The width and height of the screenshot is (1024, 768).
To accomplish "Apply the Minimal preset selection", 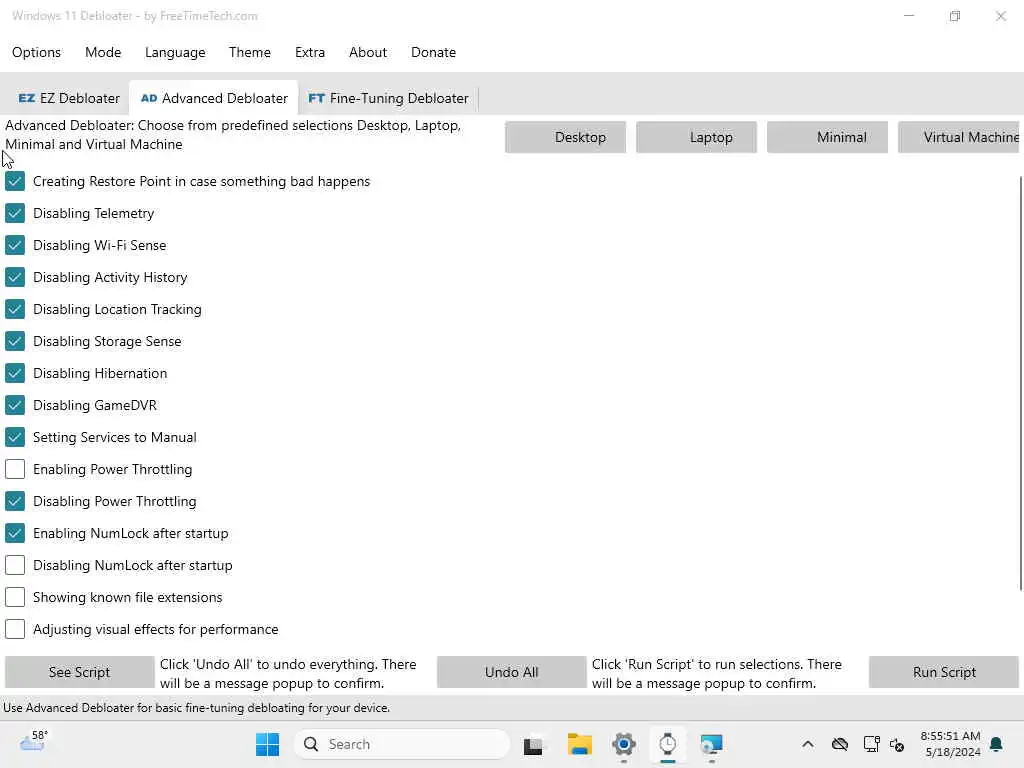I will click(827, 137).
